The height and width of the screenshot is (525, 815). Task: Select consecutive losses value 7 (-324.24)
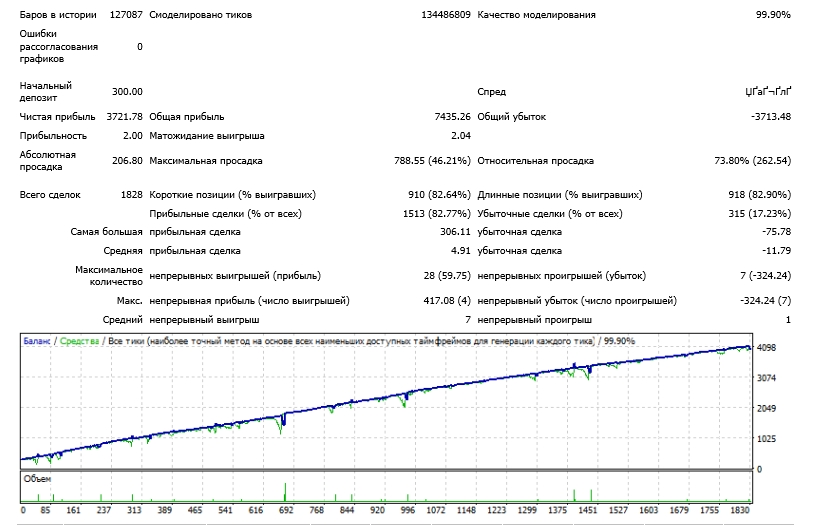click(x=765, y=275)
